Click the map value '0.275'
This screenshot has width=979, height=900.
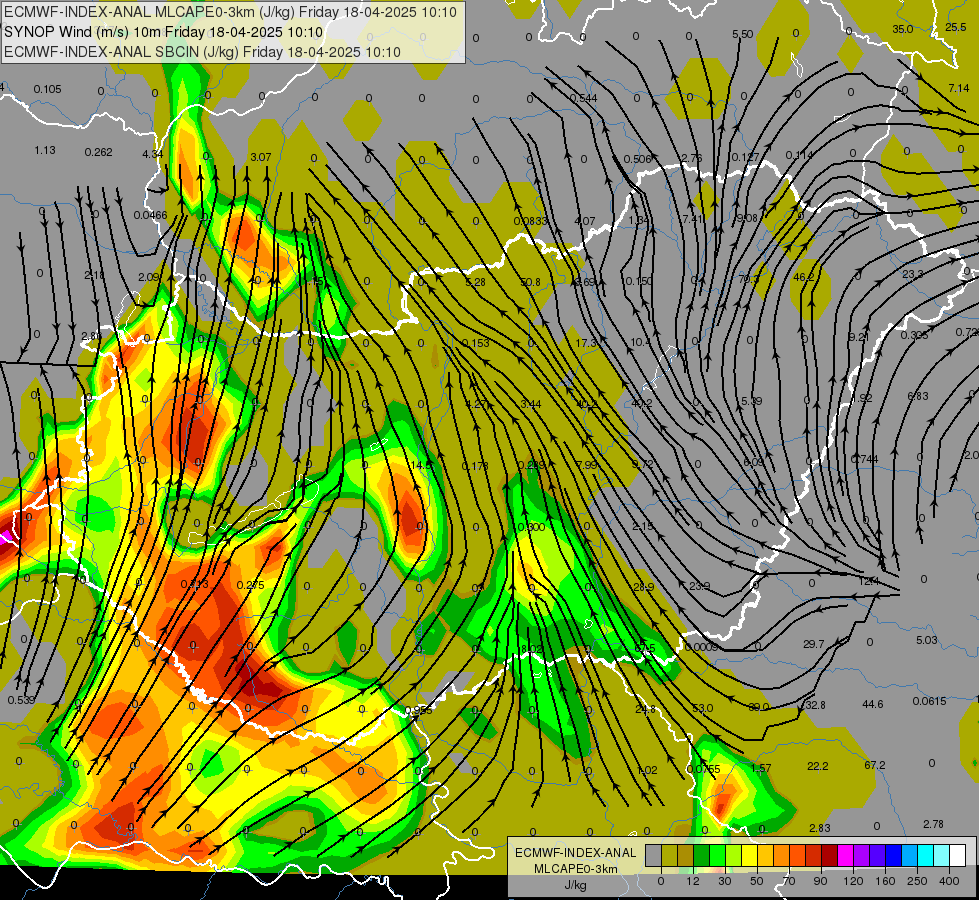tap(250, 585)
